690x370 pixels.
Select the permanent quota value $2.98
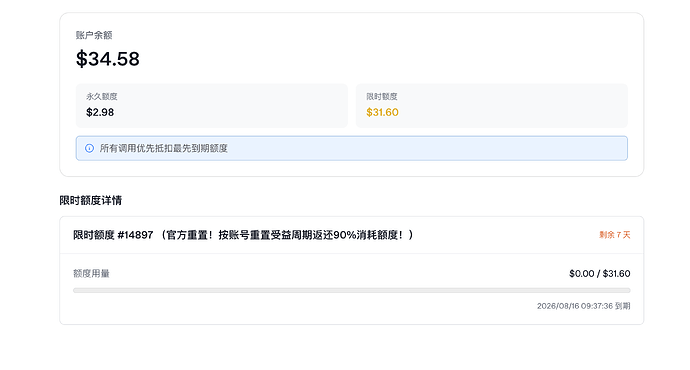click(x=100, y=112)
